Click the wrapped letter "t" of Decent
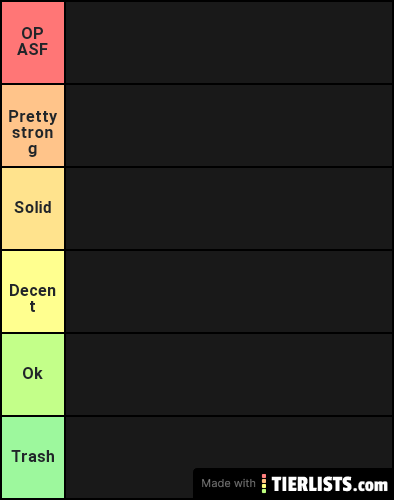Screen dimensions: 394x500 (x=32, y=306)
